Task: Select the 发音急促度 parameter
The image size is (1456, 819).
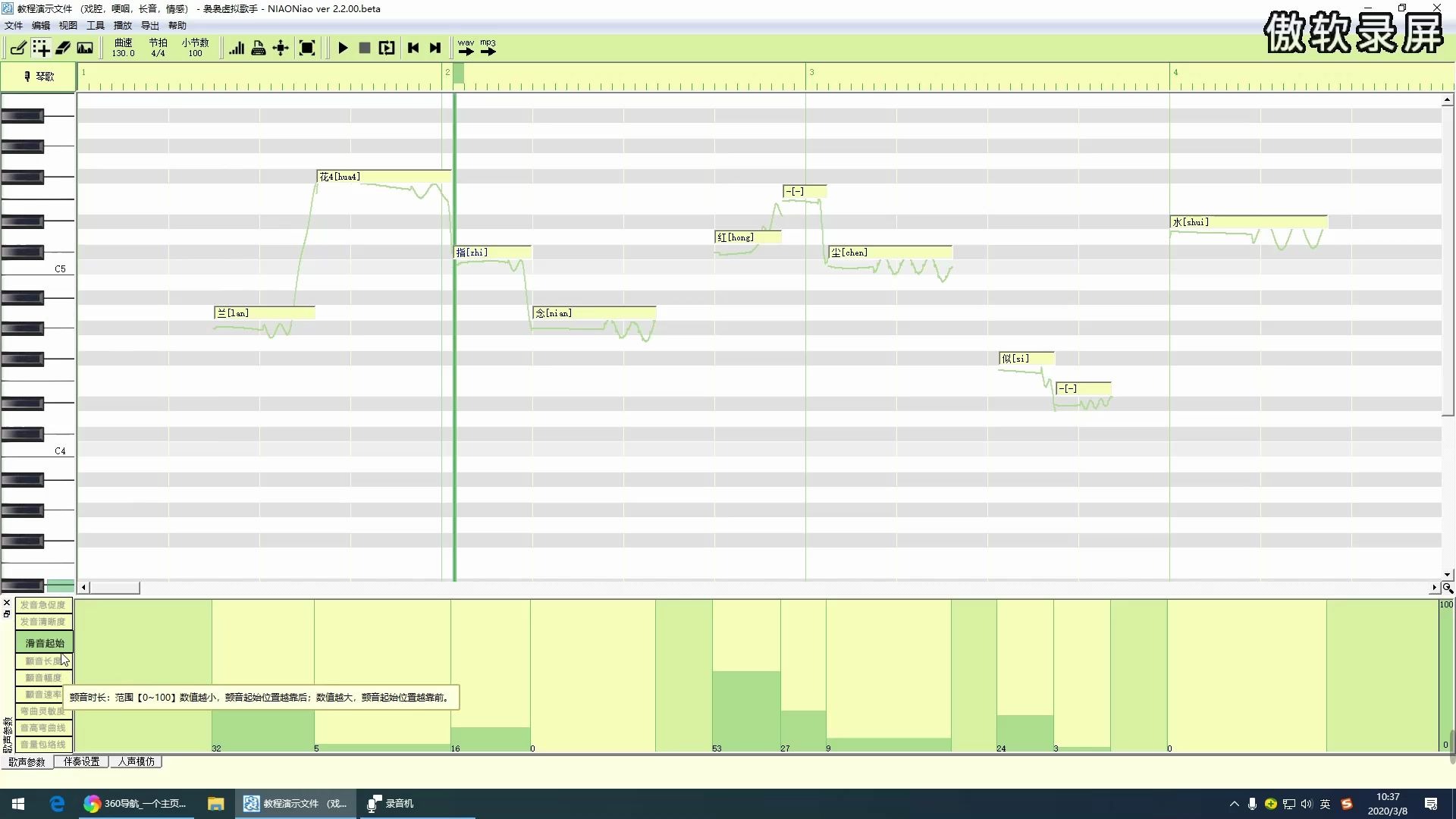Action: pyautogui.click(x=44, y=605)
